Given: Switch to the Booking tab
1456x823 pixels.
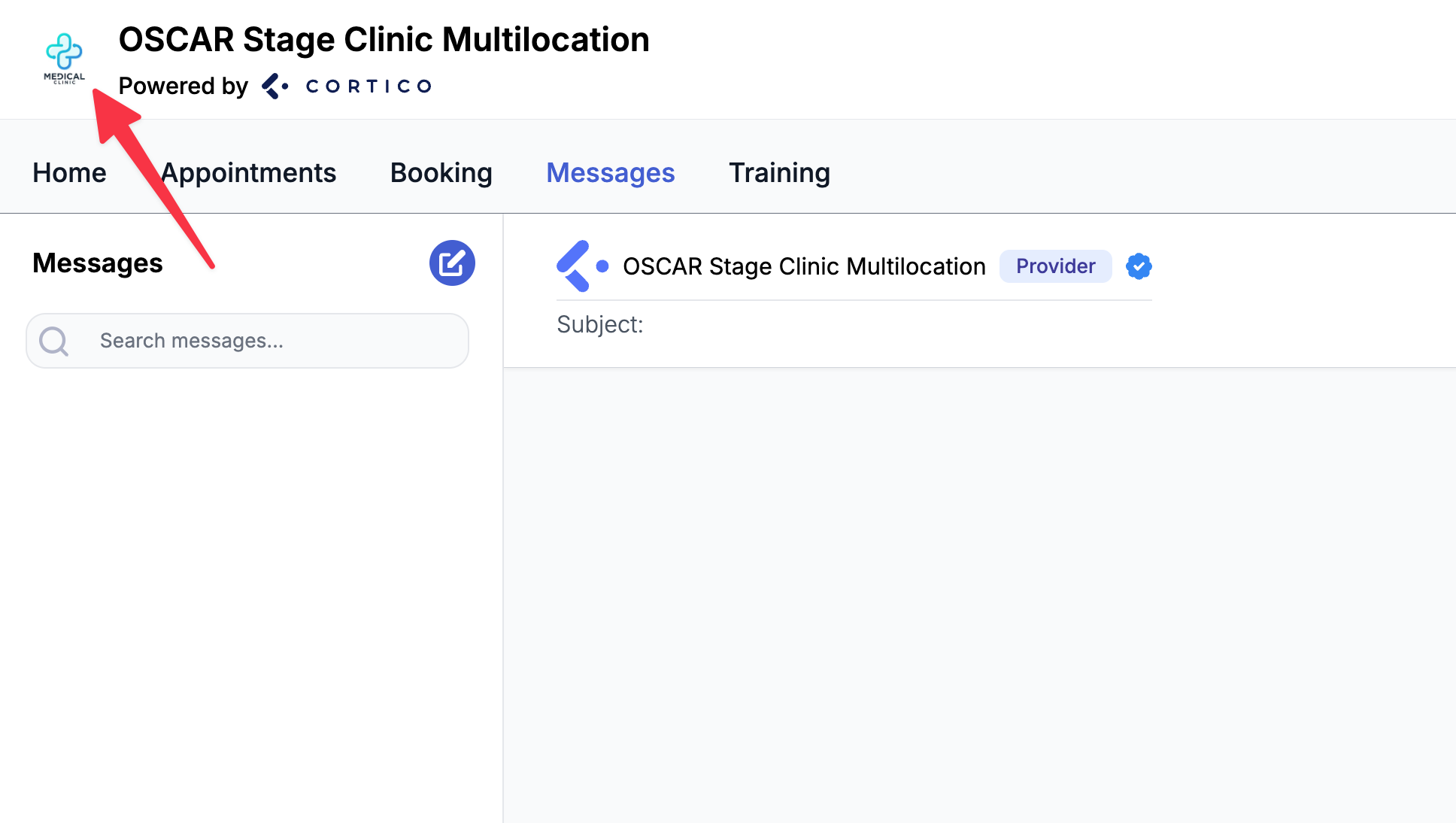Looking at the screenshot, I should (441, 173).
